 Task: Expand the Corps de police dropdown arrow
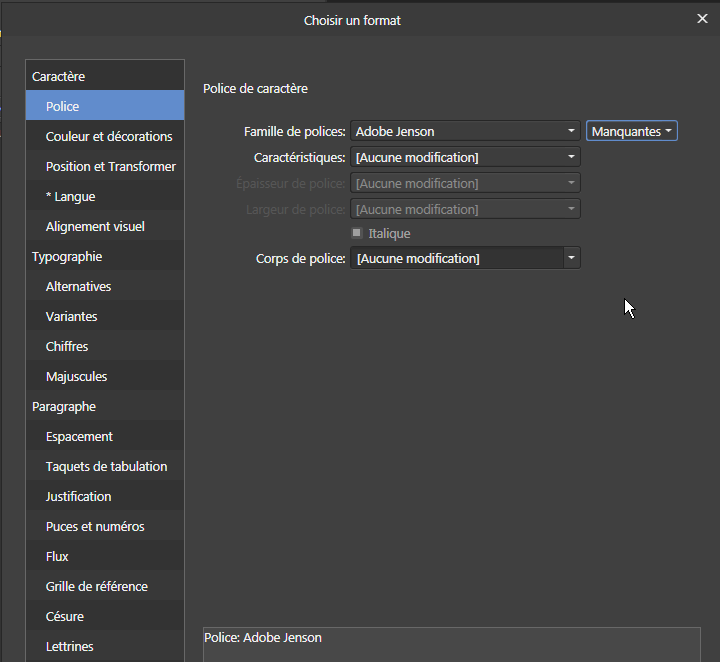tap(572, 258)
